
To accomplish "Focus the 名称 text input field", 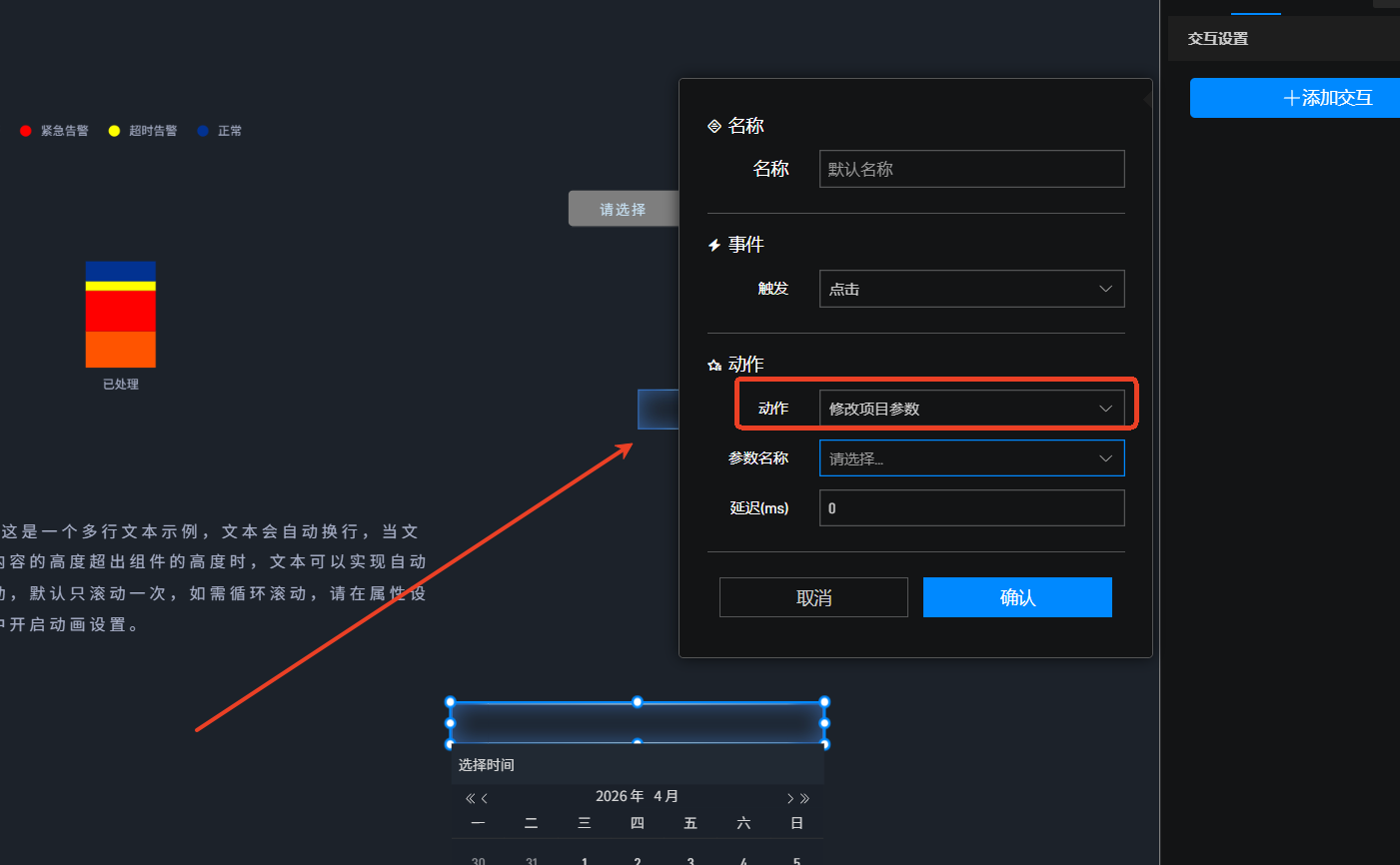I will click(971, 169).
